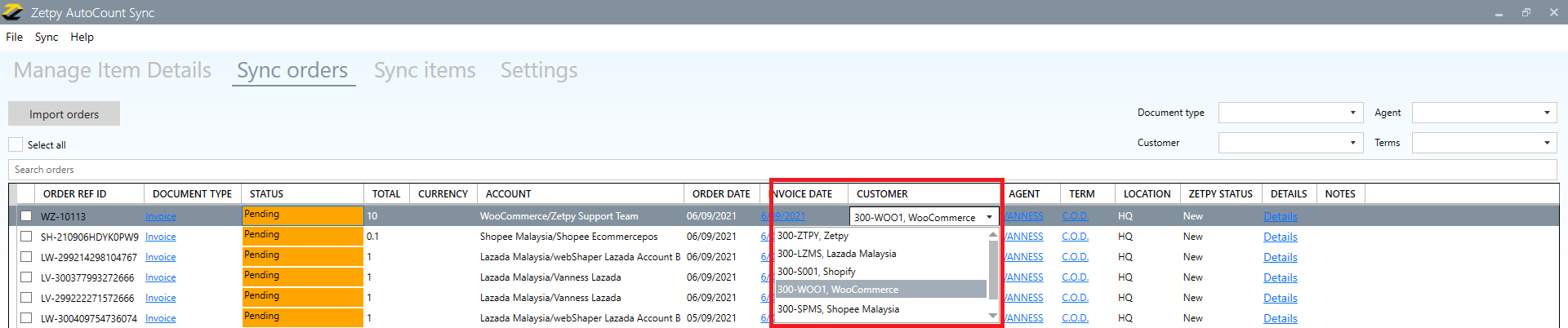The height and width of the screenshot is (328, 1568).
Task: Tick the Select all checkbox
Action: coord(16,144)
